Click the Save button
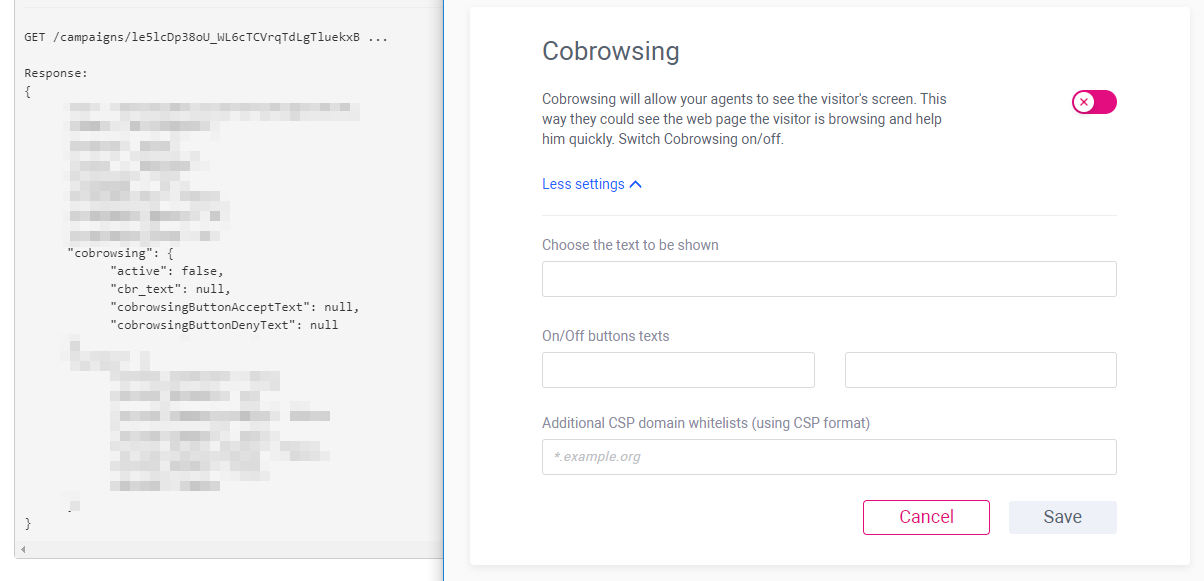Screen dimensions: 1204x581 tap(1062, 517)
